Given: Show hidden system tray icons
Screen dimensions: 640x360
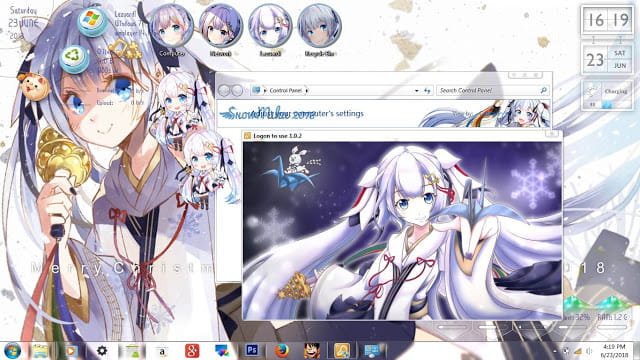Looking at the screenshot, I should tap(554, 351).
